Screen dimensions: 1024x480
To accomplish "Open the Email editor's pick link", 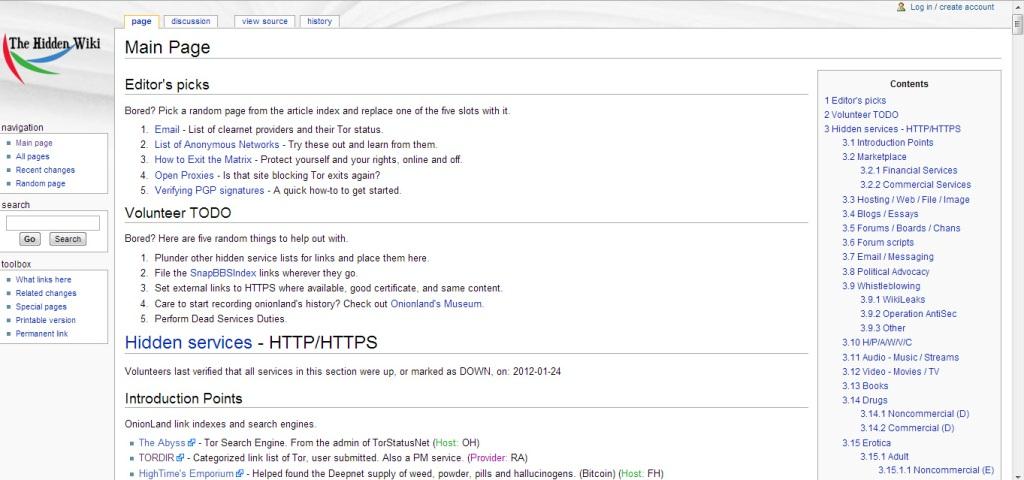I will (167, 129).
